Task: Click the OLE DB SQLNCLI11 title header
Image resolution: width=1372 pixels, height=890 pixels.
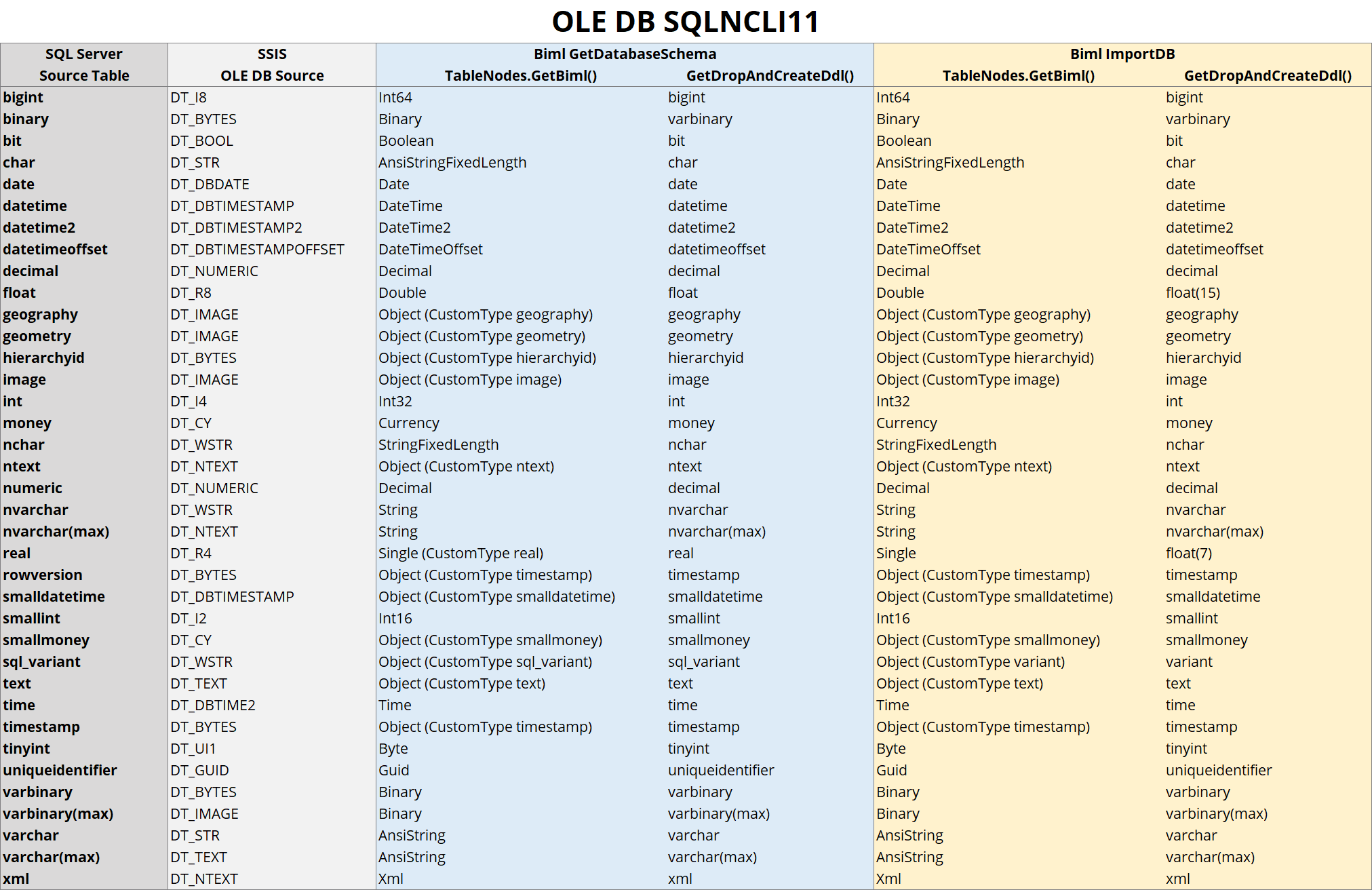Action: pyautogui.click(x=686, y=18)
